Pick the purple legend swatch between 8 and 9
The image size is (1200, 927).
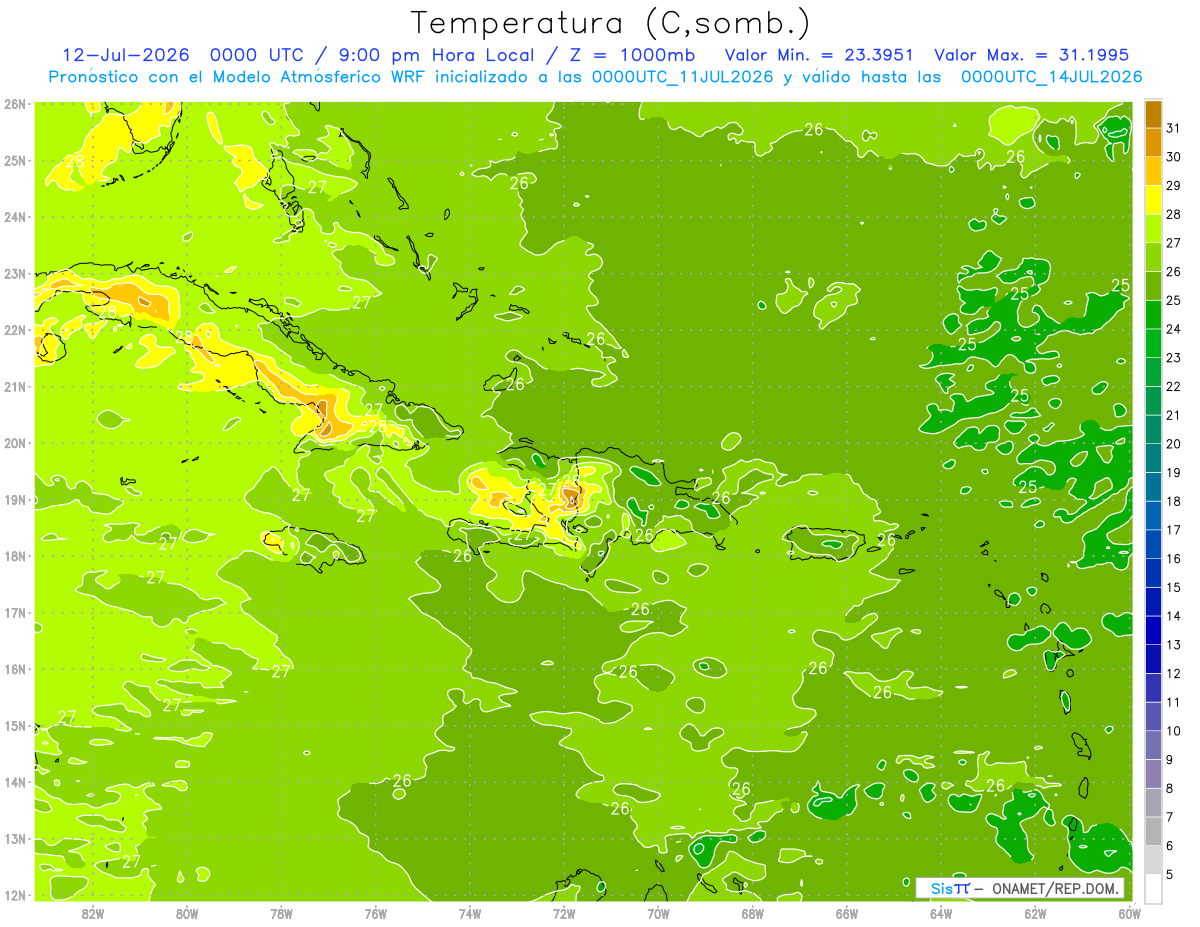(x=1153, y=774)
